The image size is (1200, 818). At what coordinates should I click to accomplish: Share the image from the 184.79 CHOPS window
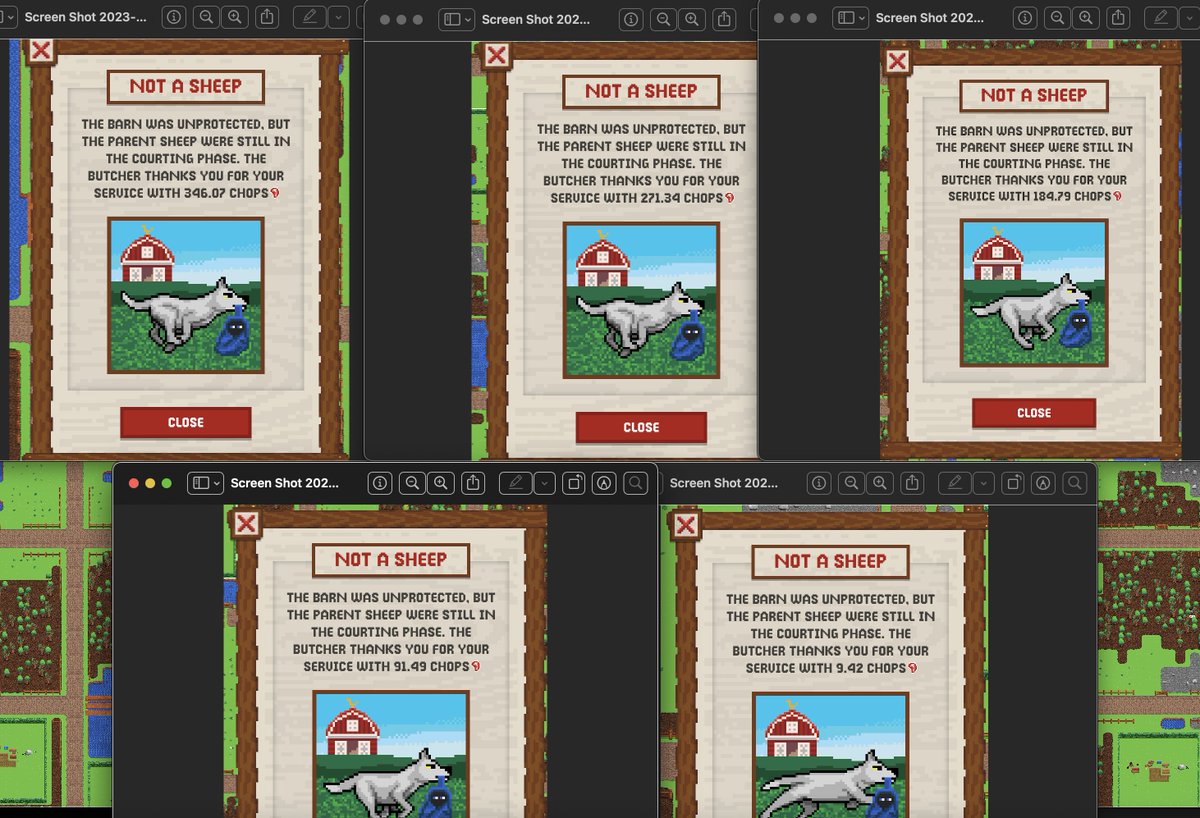(x=1119, y=18)
